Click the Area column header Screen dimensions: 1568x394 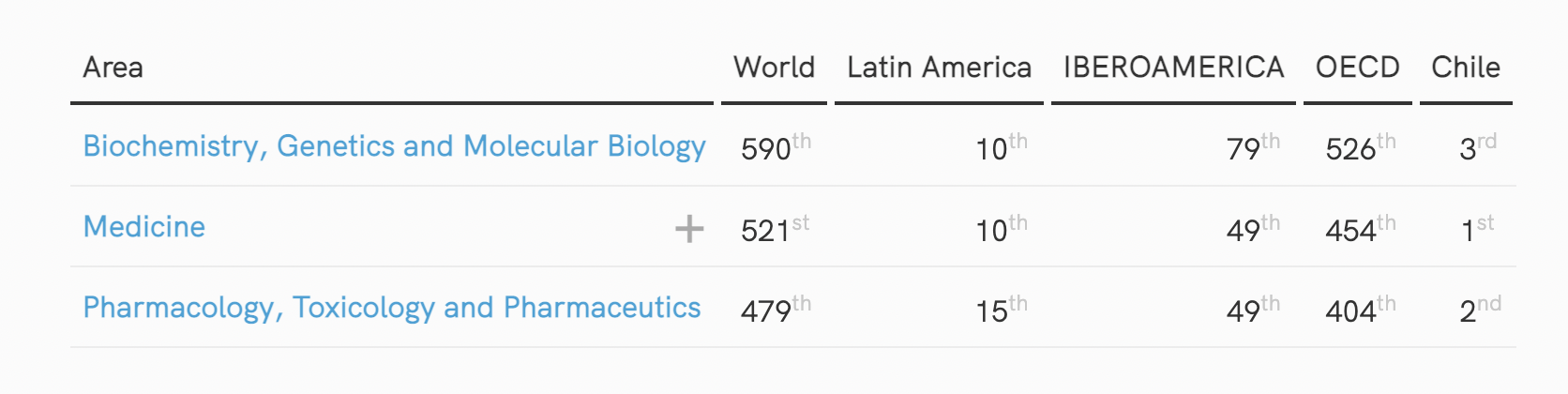[113, 68]
